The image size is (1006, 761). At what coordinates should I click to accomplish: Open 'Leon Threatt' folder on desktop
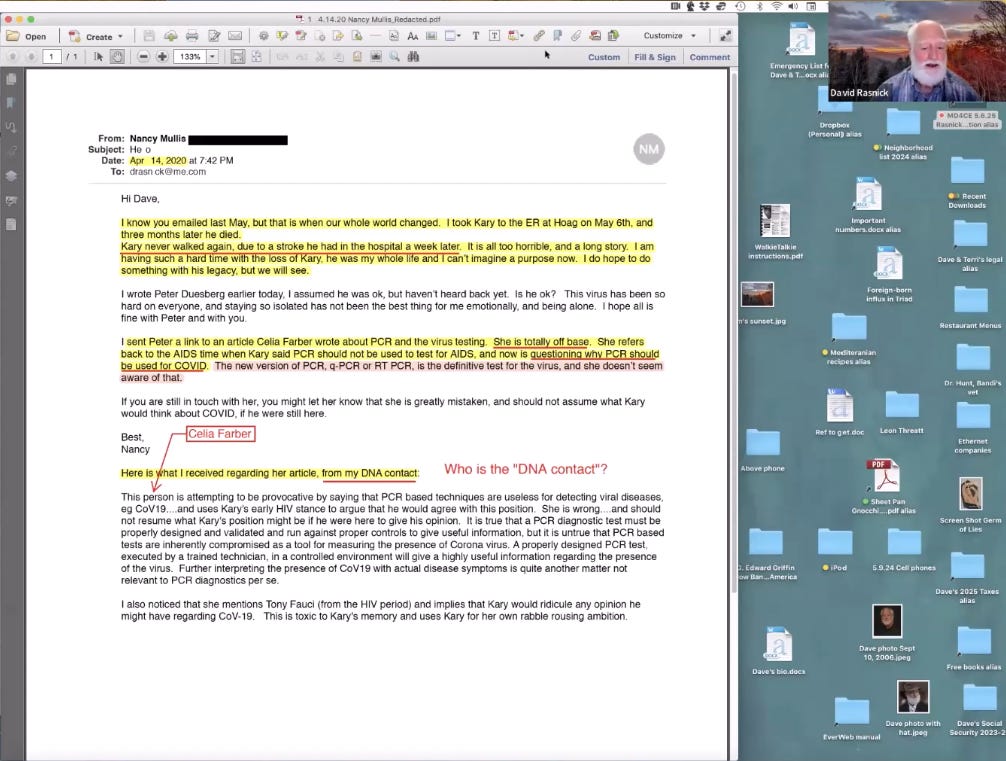[901, 413]
